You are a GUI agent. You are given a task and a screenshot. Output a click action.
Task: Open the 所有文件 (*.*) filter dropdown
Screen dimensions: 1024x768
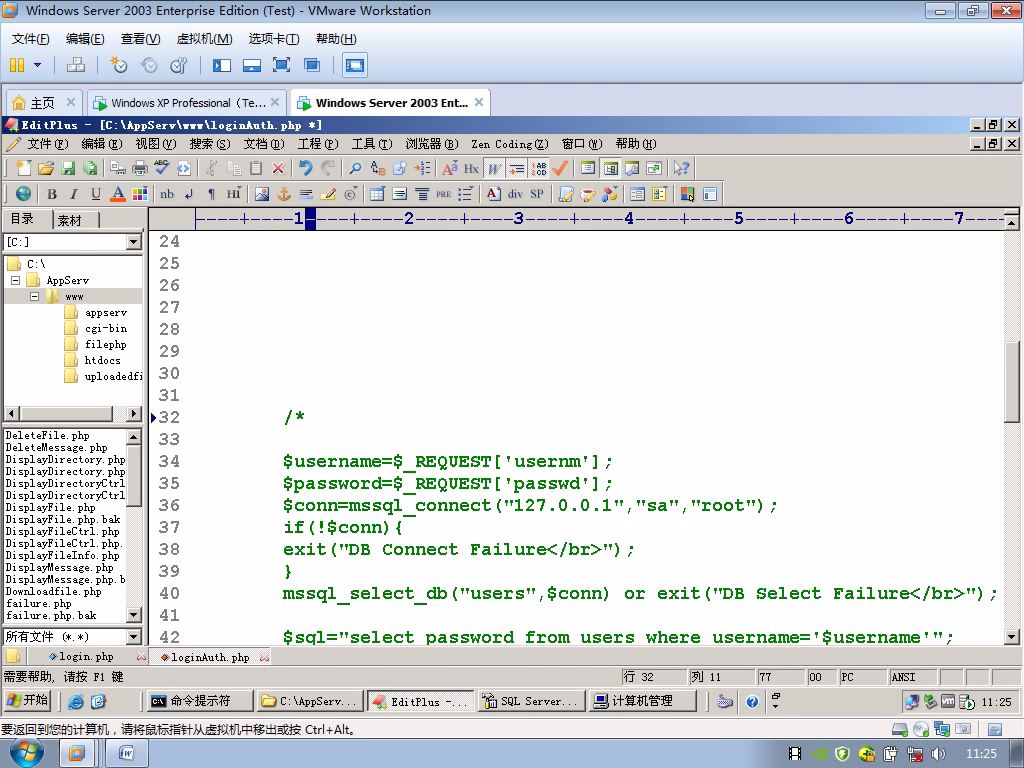click(133, 636)
